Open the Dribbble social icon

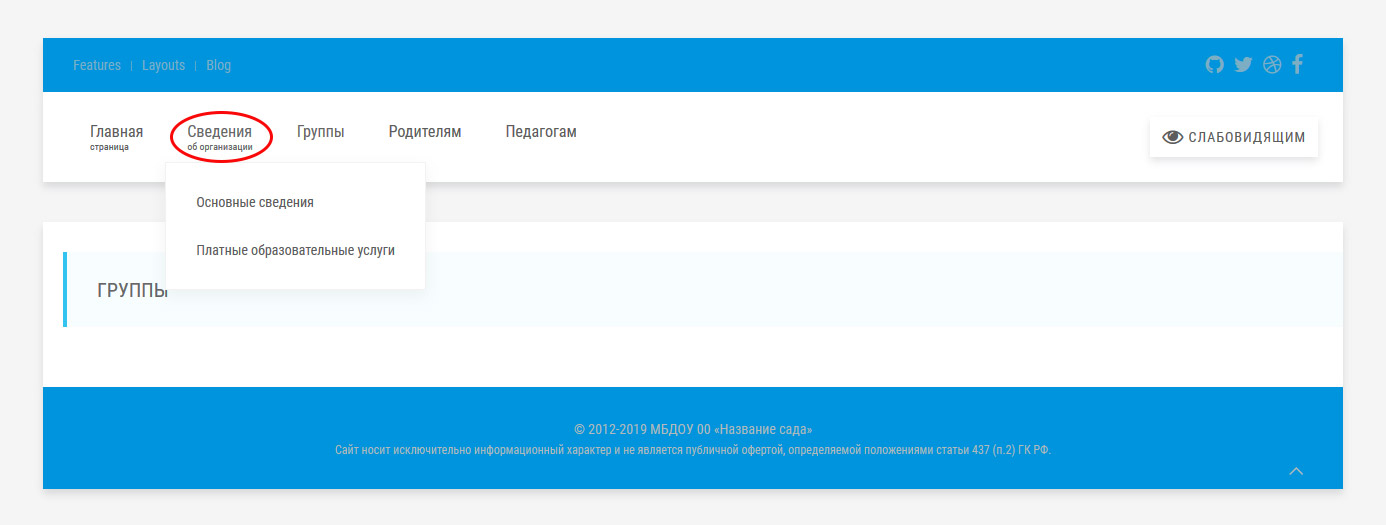(1272, 65)
